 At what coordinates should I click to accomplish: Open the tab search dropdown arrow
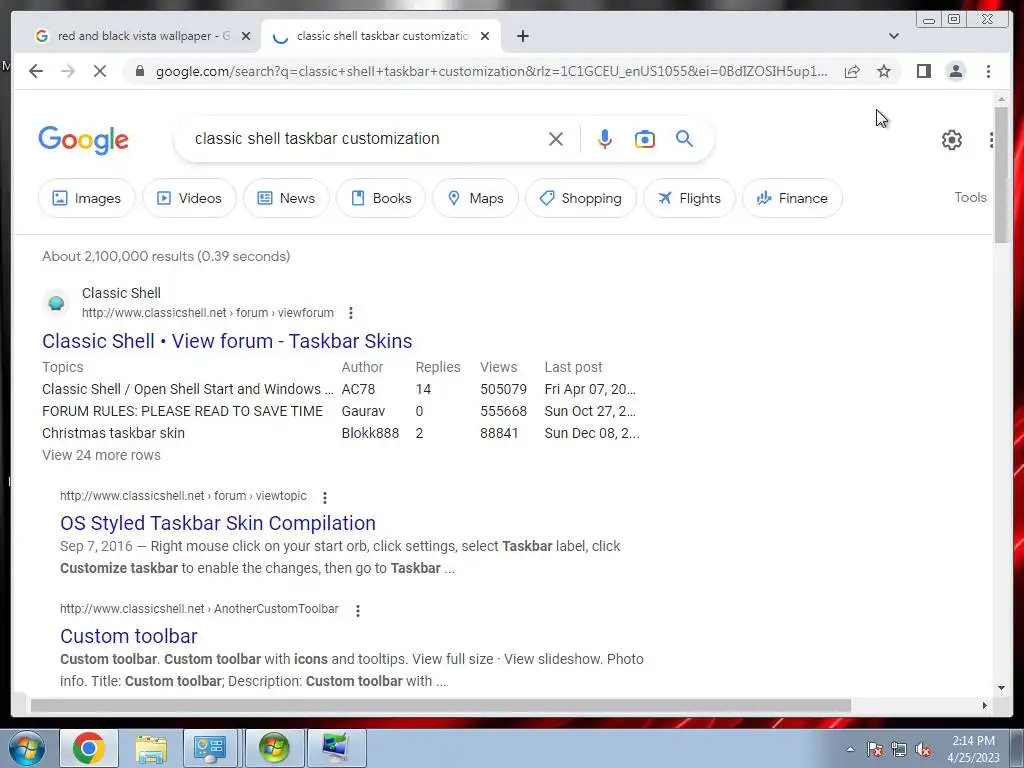(x=893, y=36)
